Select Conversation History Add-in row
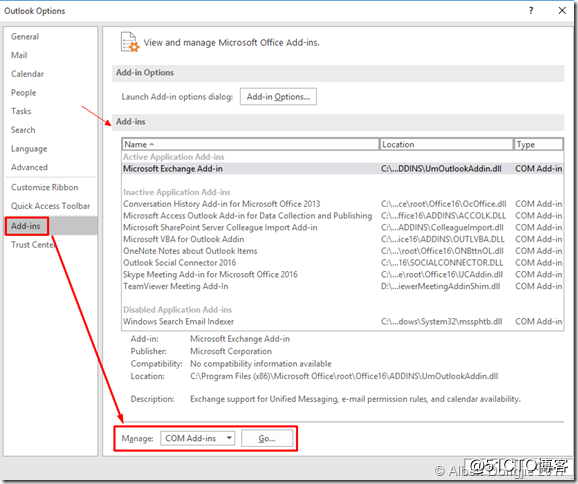 (342, 204)
